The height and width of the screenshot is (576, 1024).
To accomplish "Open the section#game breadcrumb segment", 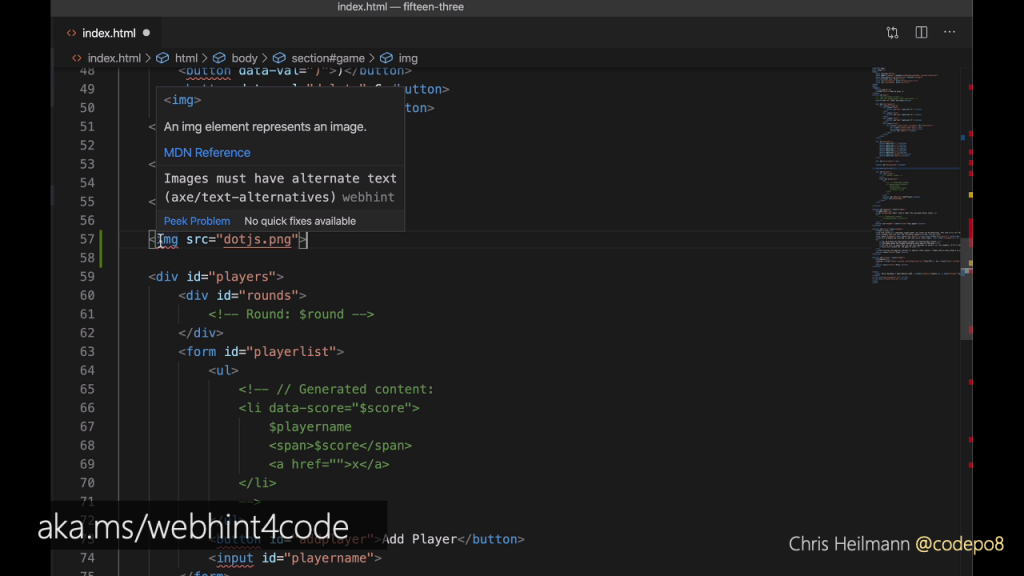I will tap(327, 58).
